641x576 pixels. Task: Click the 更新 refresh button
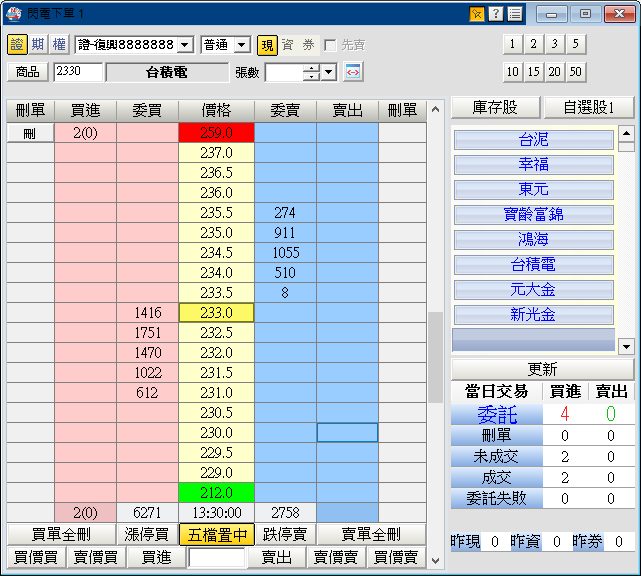click(x=543, y=369)
